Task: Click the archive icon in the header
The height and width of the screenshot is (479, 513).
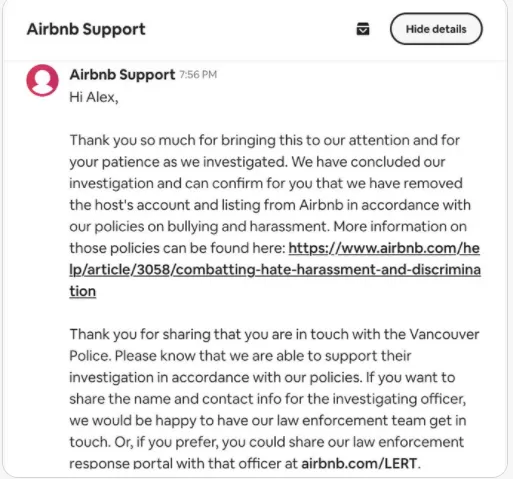Action: click(363, 29)
